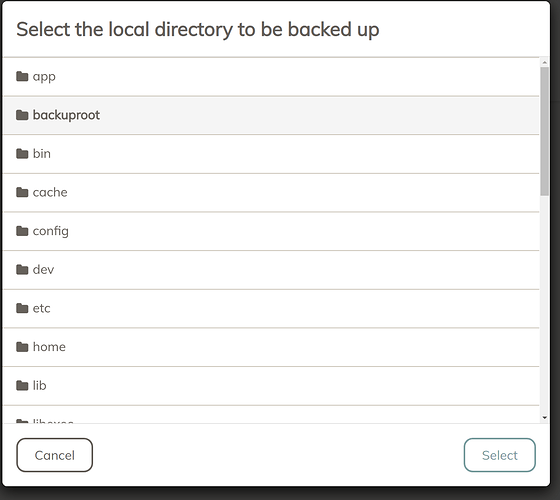Choose the etc directory label
Screen dimensions: 560x500
click(x=41, y=308)
